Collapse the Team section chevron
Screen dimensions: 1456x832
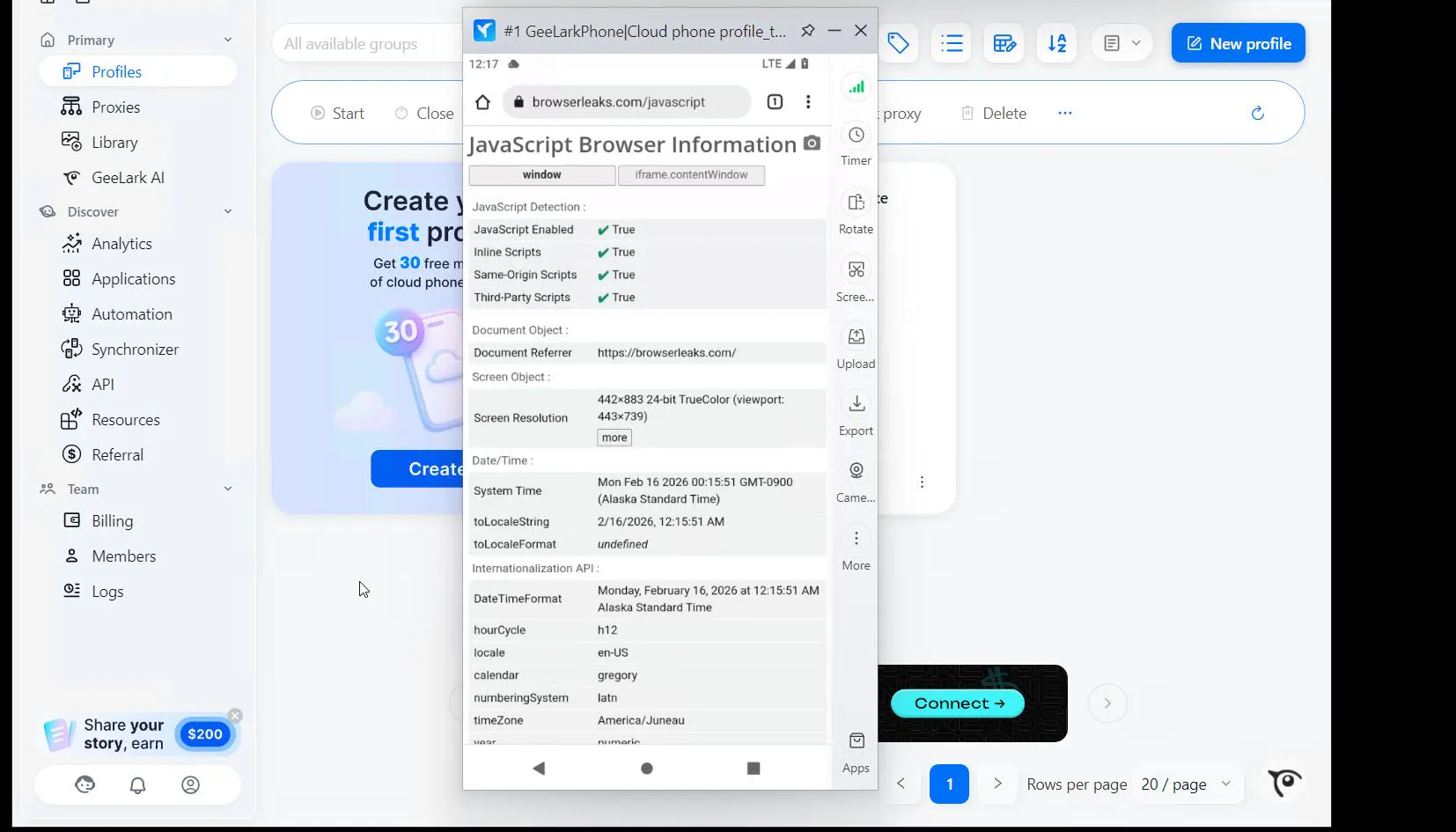coord(228,489)
